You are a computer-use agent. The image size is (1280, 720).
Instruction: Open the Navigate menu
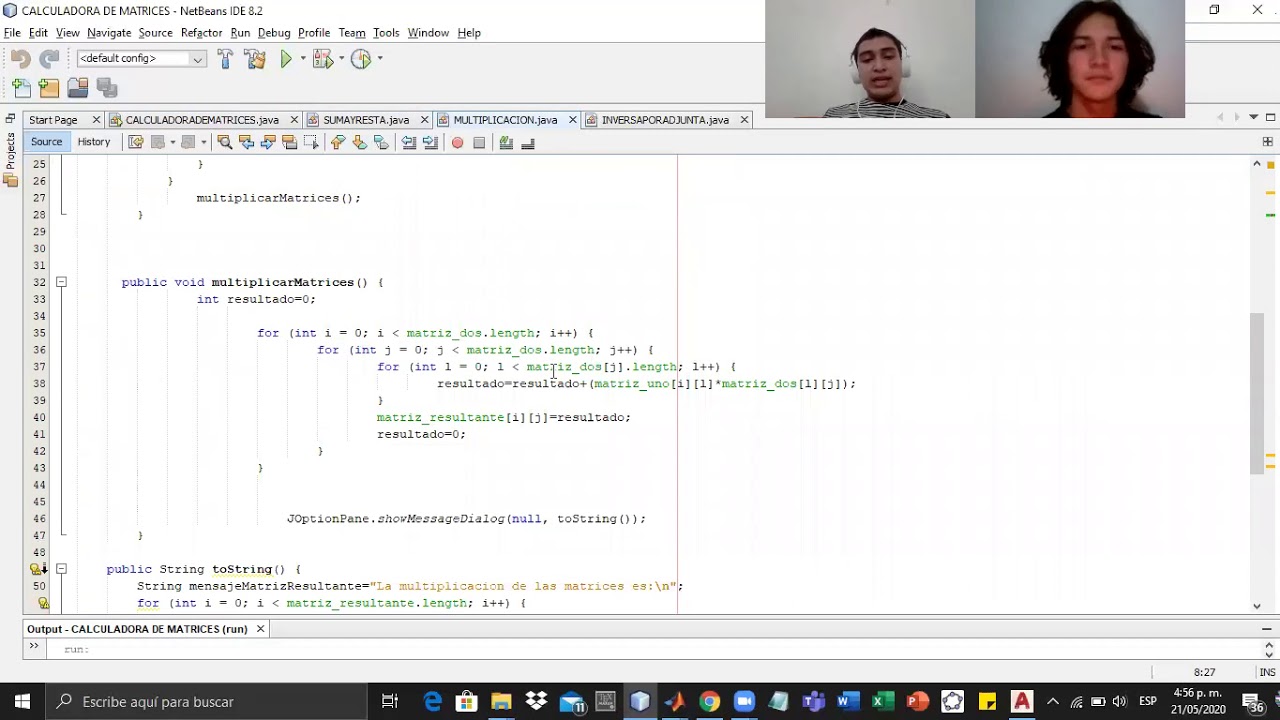click(109, 33)
